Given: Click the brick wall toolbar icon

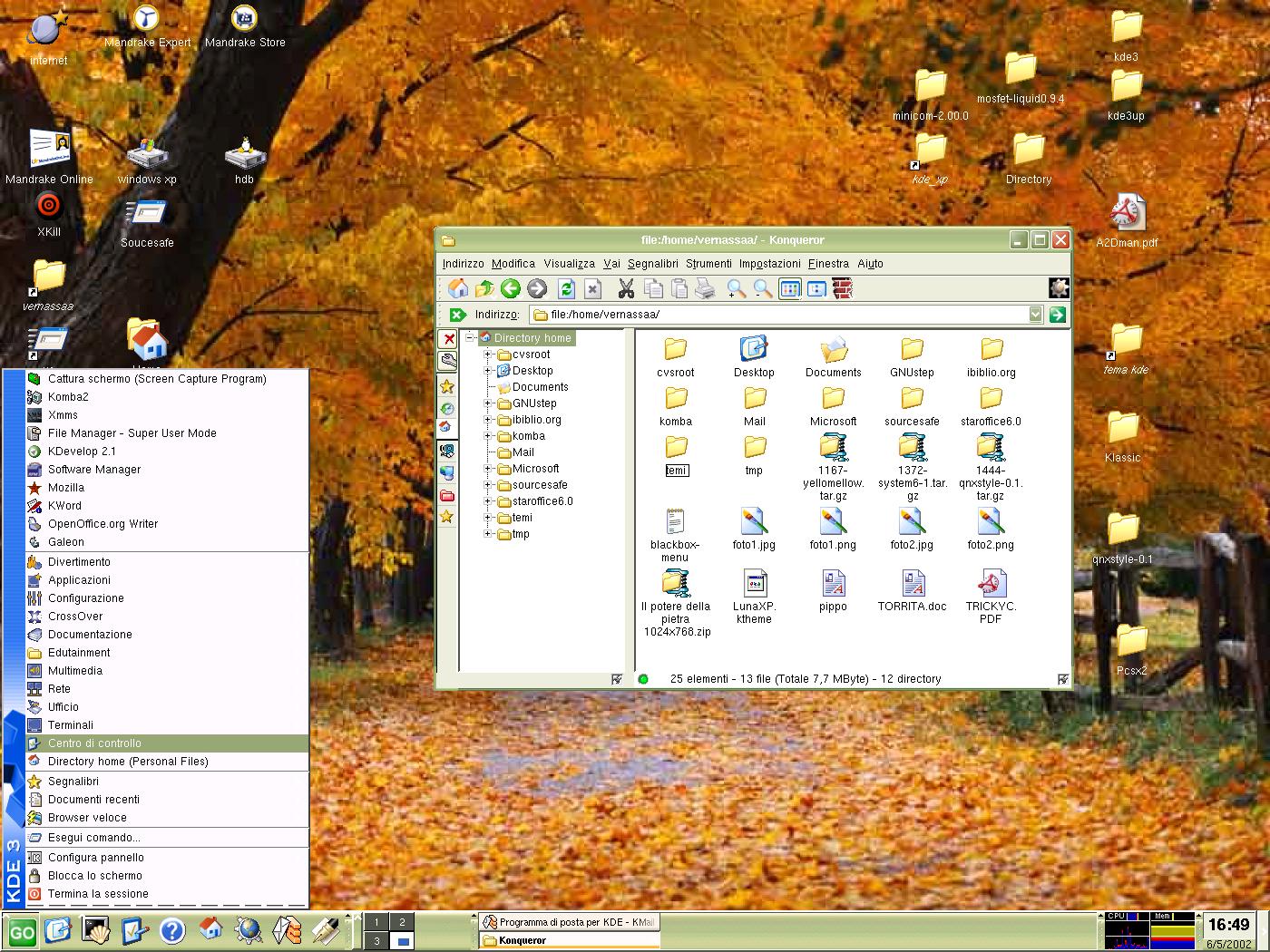Looking at the screenshot, I should tap(843, 289).
